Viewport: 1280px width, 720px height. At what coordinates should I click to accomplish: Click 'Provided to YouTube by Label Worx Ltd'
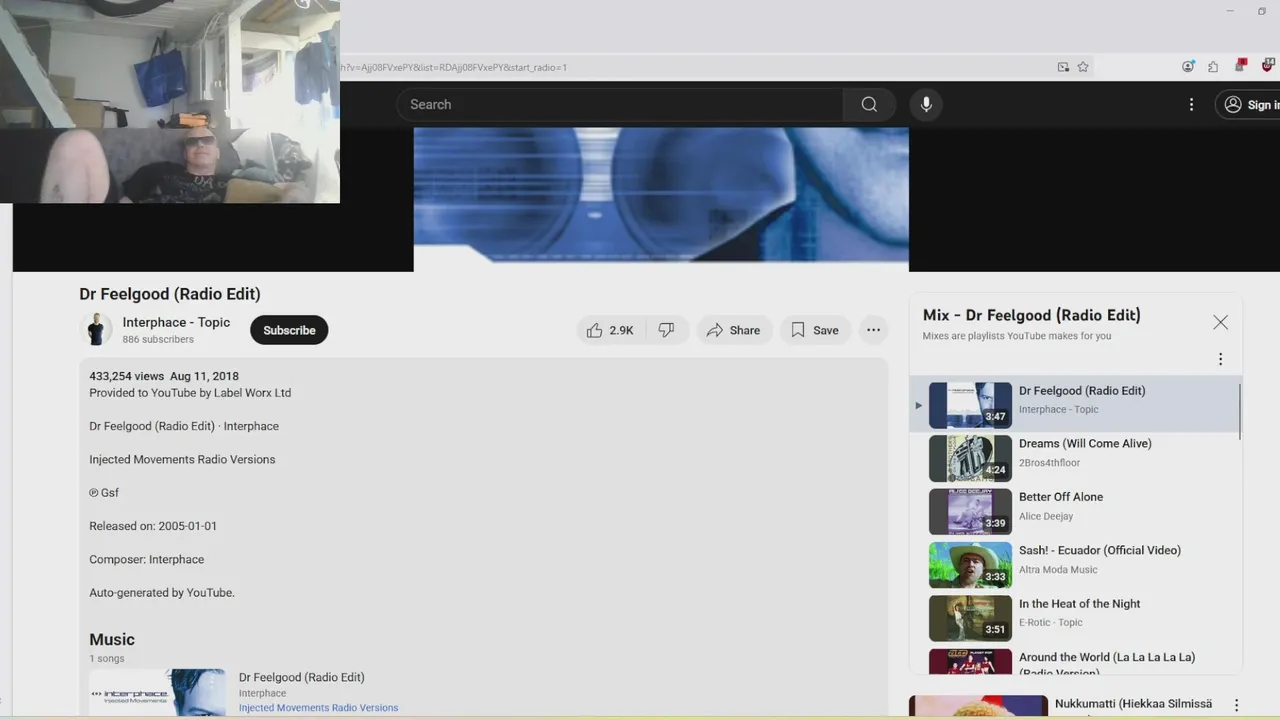coord(190,393)
